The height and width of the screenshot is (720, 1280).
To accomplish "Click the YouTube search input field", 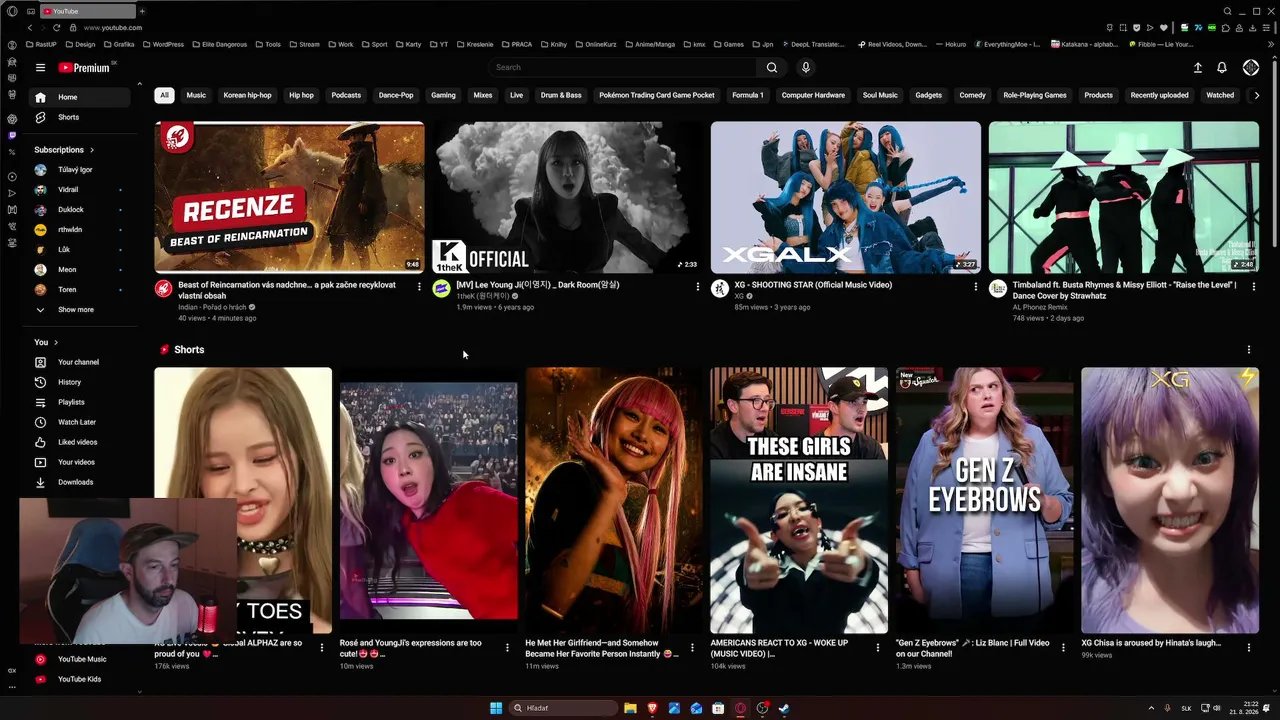I will (x=624, y=68).
